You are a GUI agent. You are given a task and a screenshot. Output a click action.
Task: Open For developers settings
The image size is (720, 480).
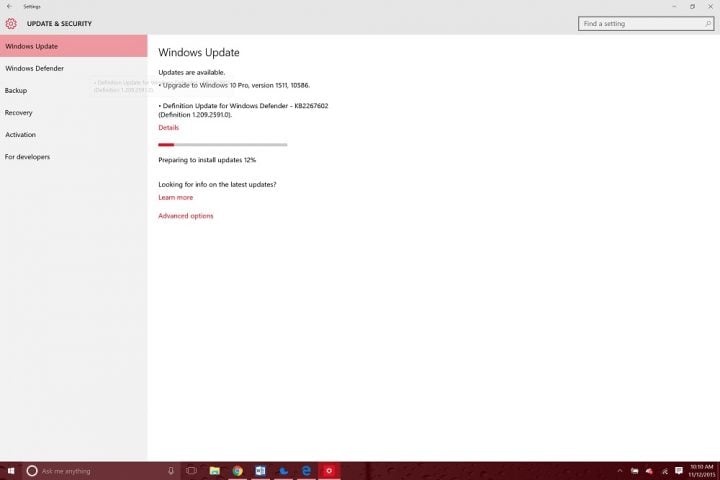click(73, 157)
